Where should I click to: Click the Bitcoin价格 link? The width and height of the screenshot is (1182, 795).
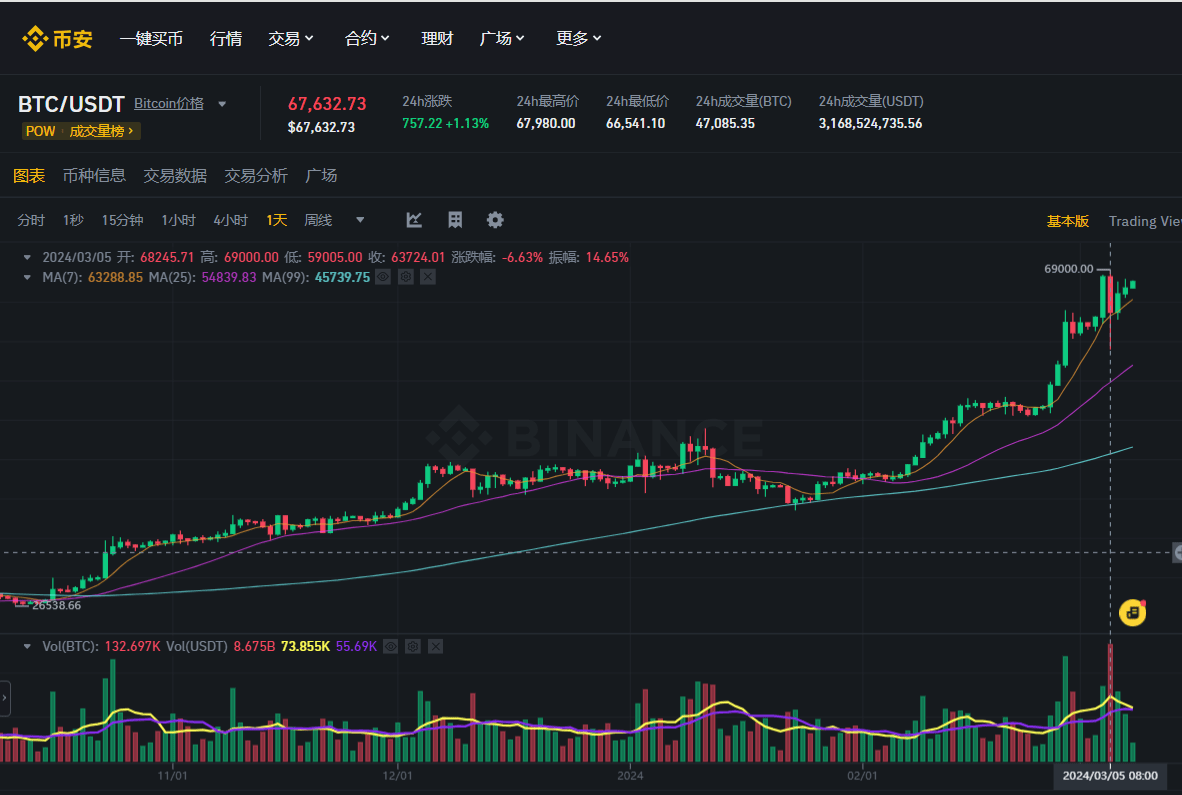(x=168, y=103)
